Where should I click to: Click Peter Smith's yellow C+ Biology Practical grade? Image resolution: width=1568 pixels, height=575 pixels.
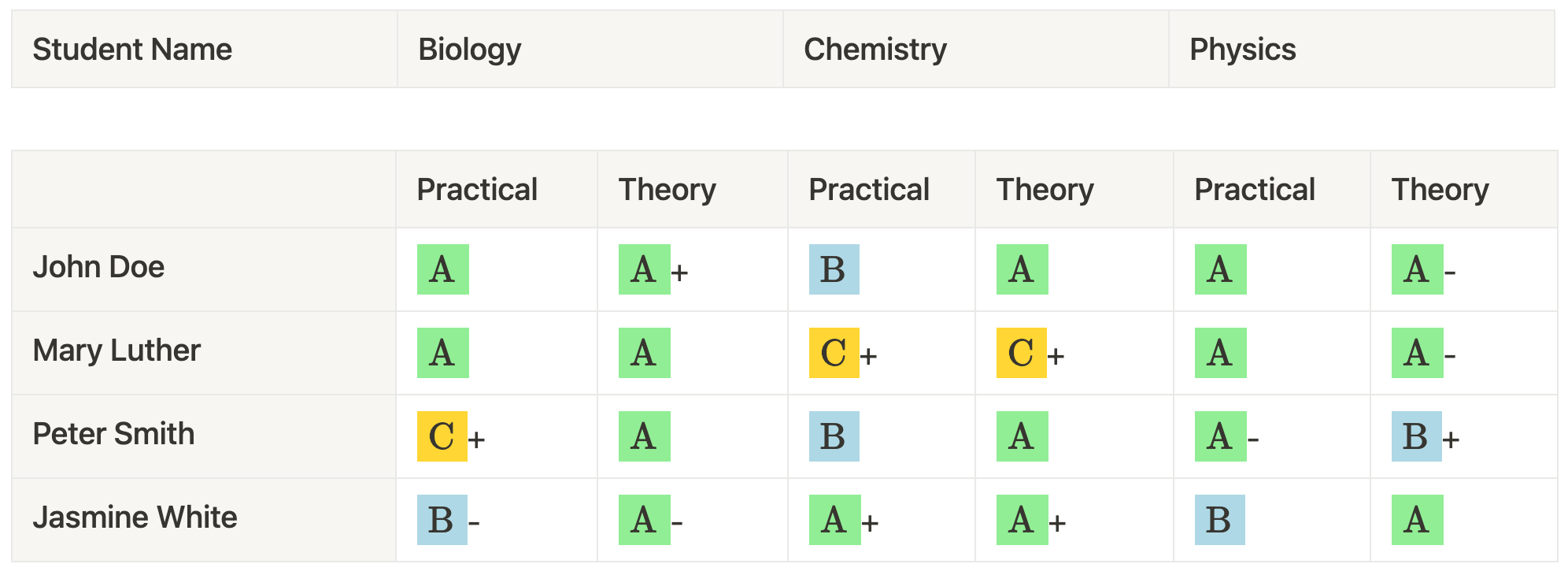(451, 436)
